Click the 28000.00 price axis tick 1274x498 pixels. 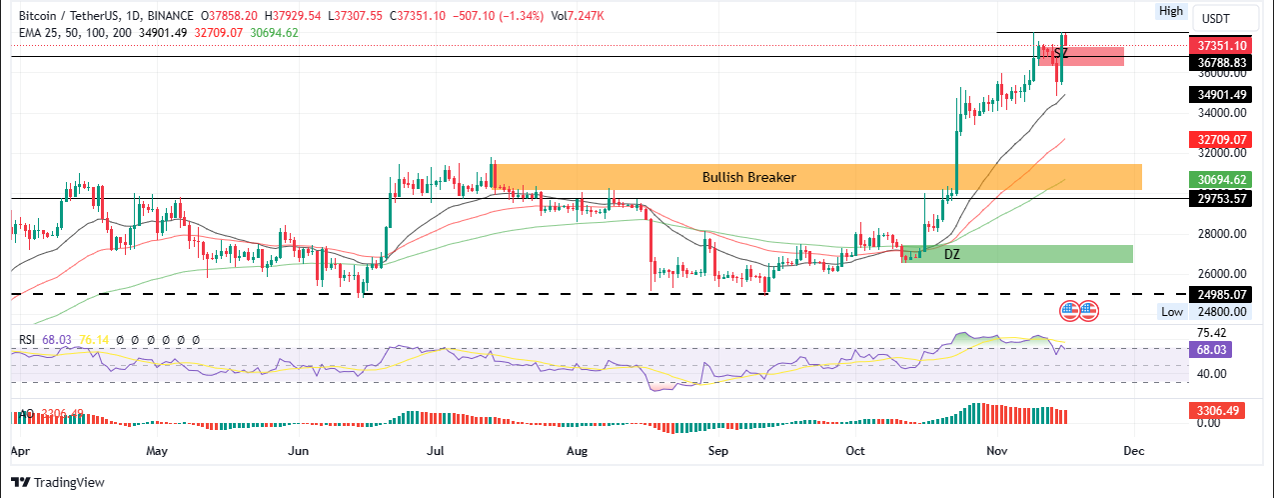(x=1222, y=234)
